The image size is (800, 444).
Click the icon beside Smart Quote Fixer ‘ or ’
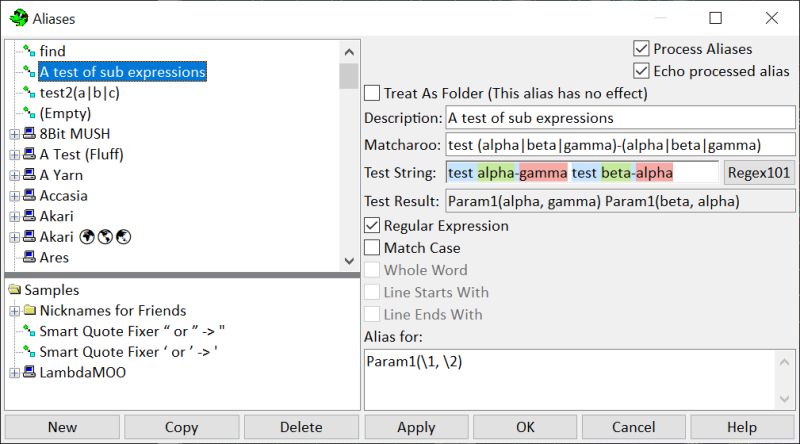tap(29, 351)
